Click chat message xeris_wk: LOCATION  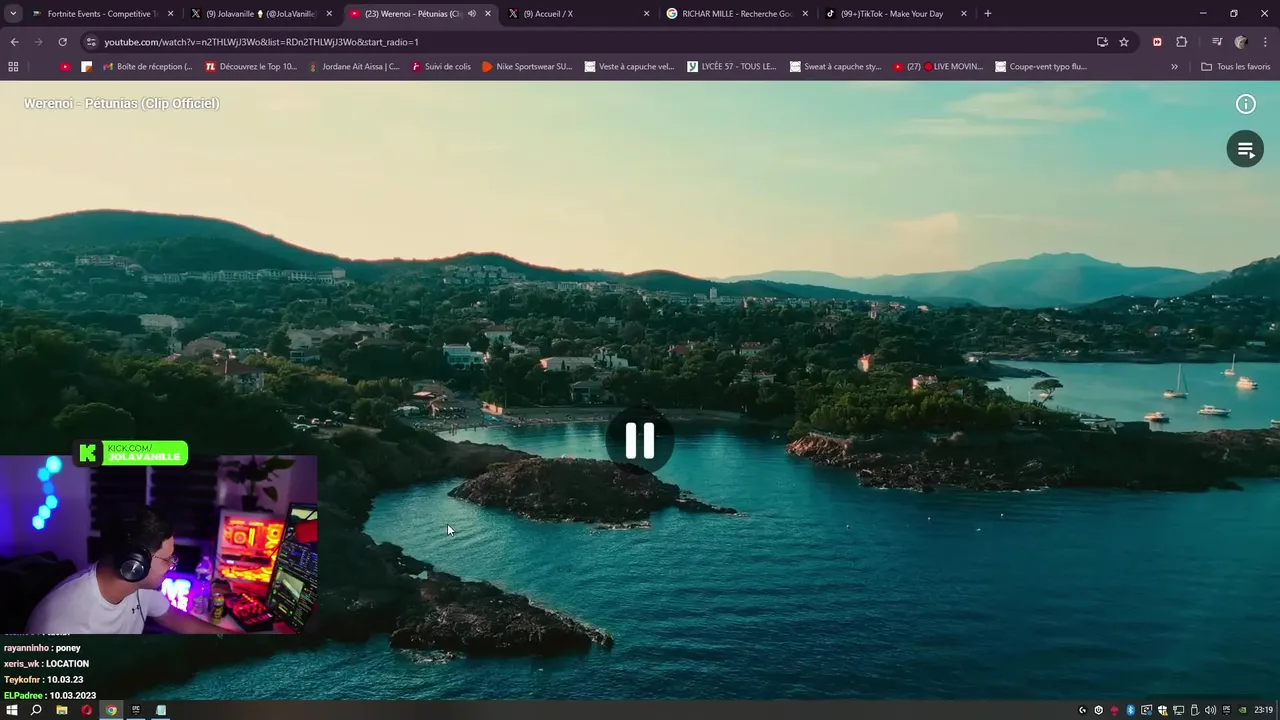tap(46, 664)
